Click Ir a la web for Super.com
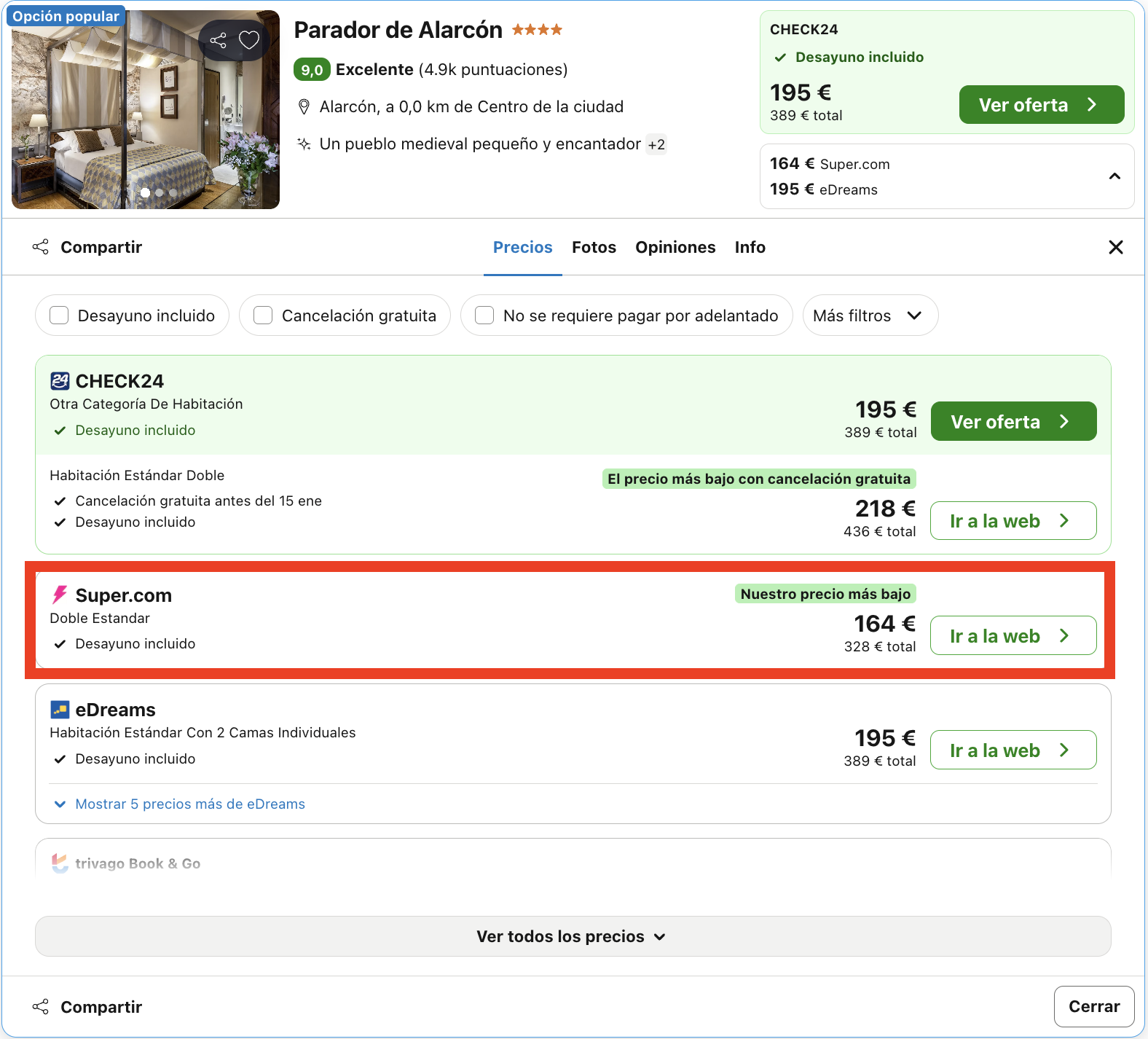This screenshot has height=1039, width=1148. pos(1013,635)
